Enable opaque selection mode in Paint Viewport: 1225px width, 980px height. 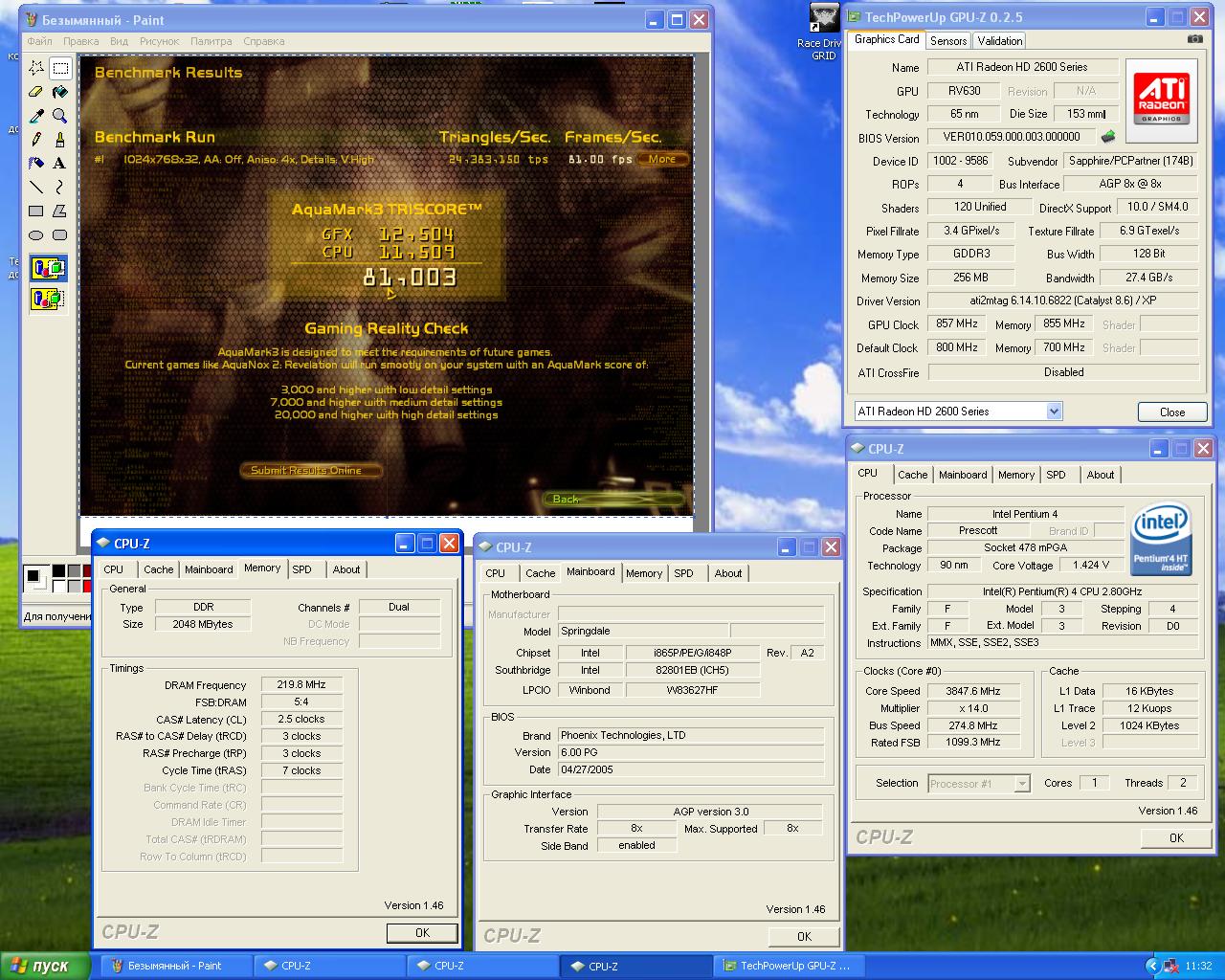click(x=48, y=268)
